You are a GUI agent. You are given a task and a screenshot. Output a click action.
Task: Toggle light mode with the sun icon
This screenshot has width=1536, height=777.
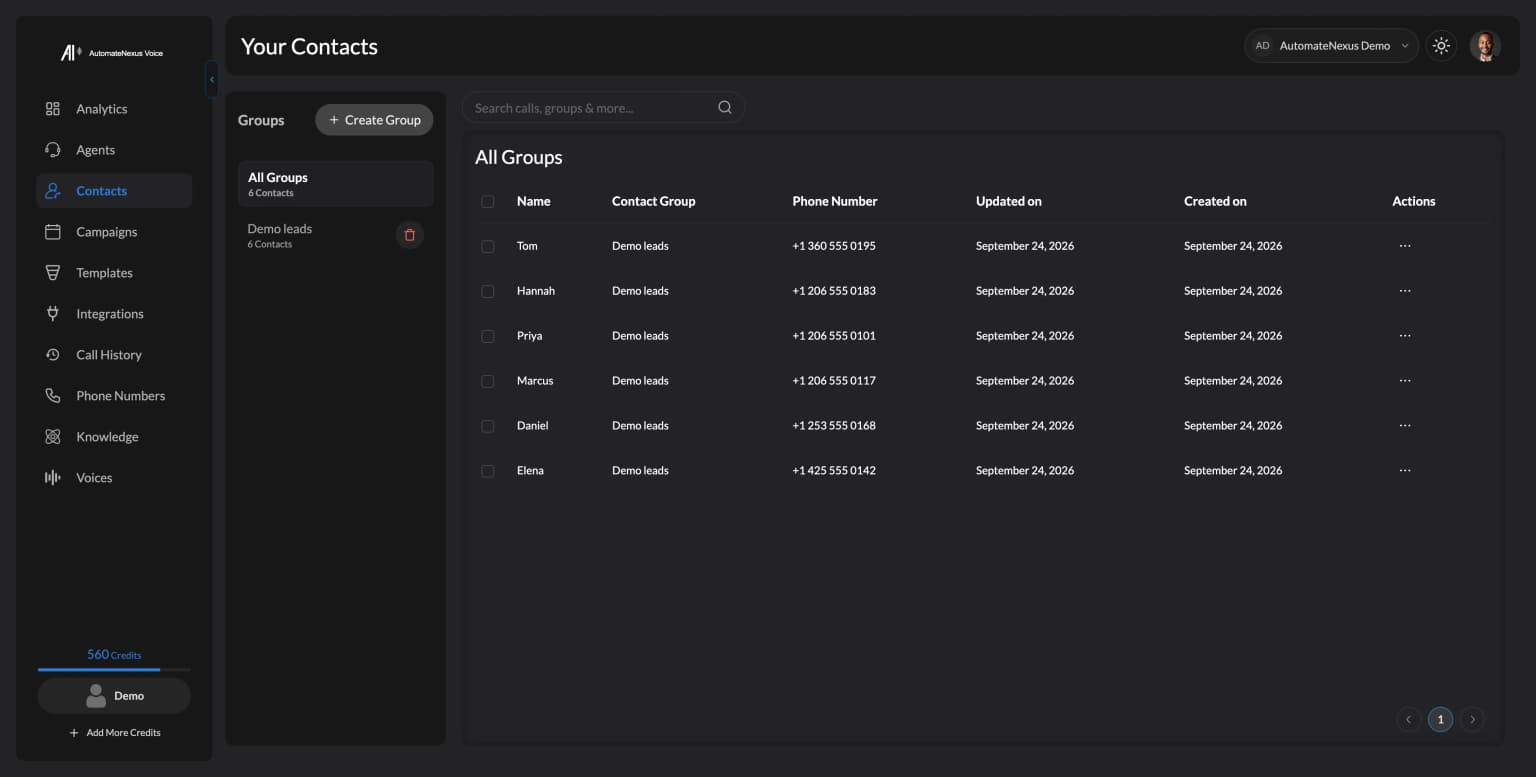[x=1441, y=46]
